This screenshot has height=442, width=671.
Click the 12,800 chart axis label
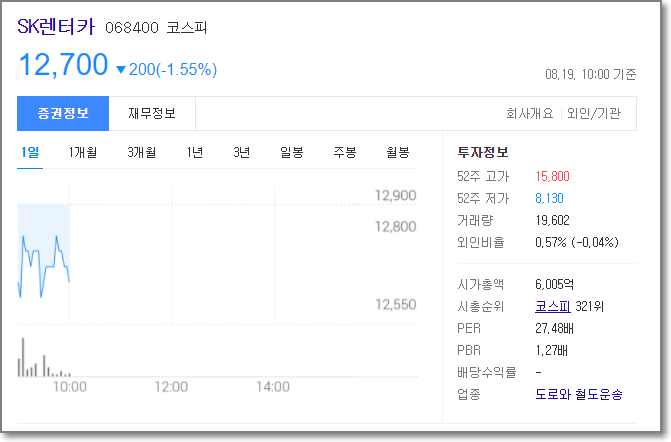click(395, 226)
